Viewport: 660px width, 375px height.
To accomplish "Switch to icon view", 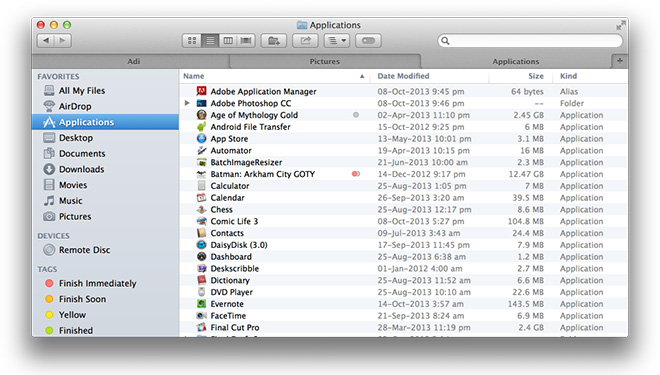I will tap(192, 40).
